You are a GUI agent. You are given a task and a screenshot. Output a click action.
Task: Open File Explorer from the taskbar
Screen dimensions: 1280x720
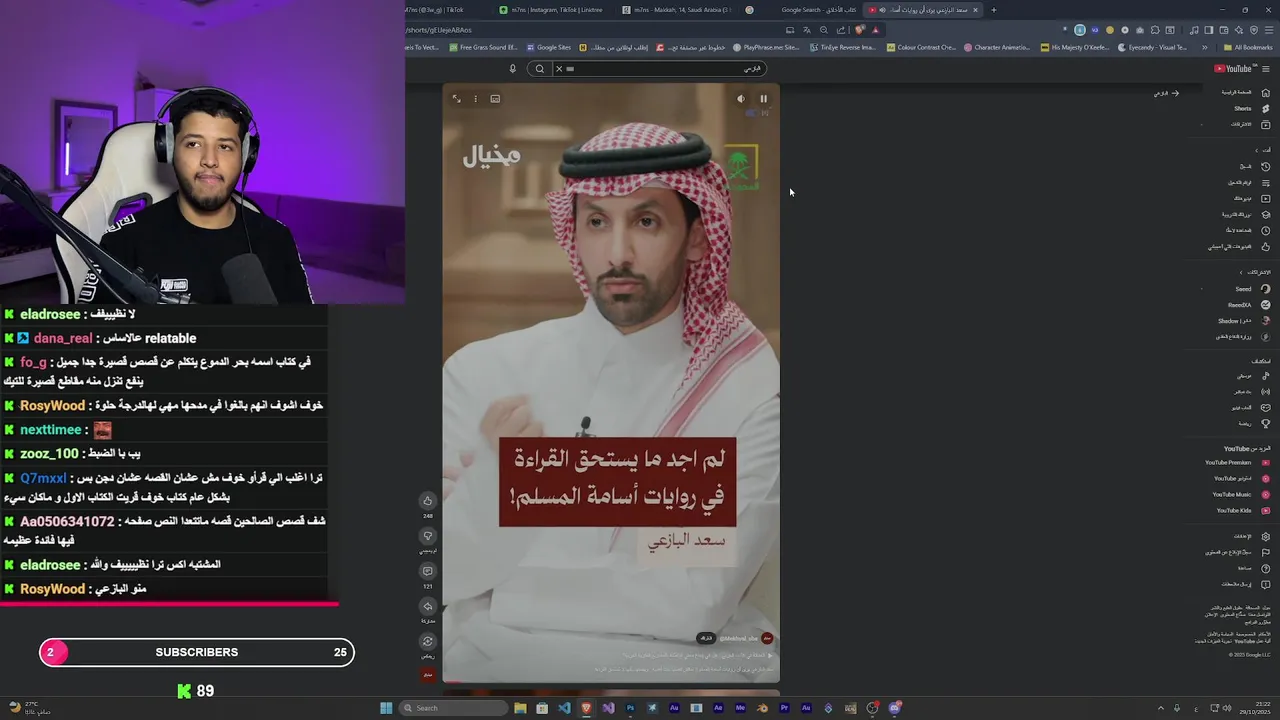click(x=520, y=708)
